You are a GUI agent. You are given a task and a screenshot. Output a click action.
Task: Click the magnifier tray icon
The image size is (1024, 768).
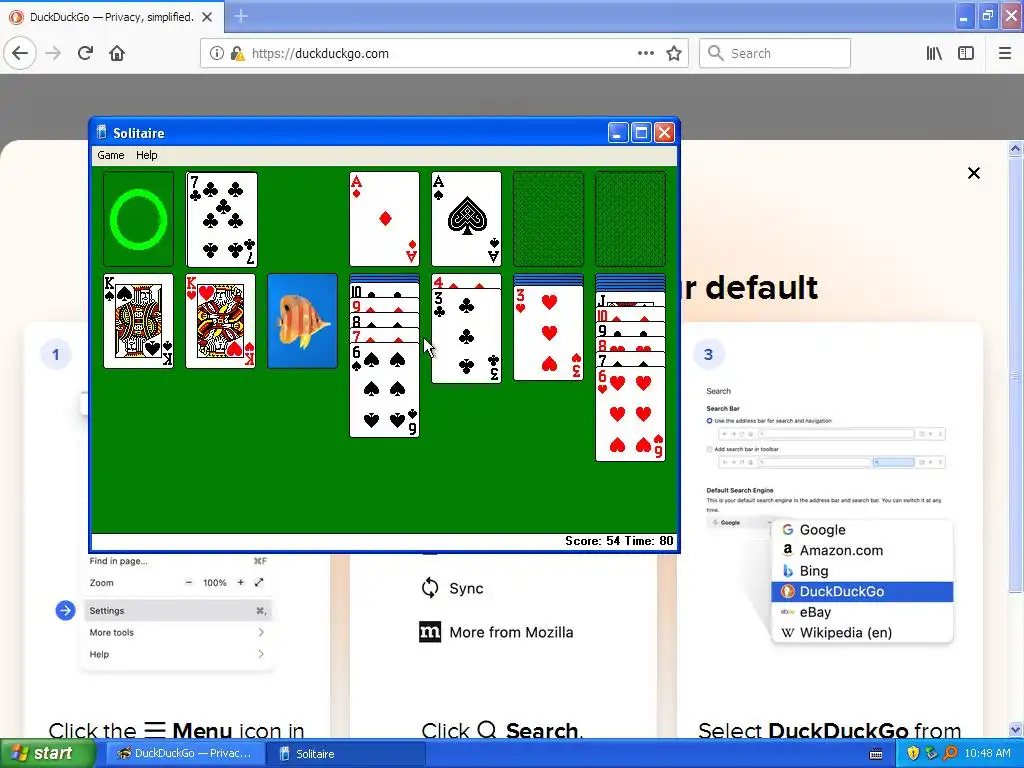point(950,753)
